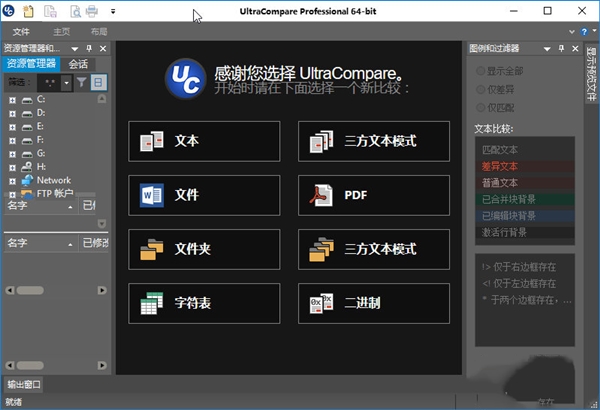The image size is (600, 410).
Task: Click the copy document icon in quick toolbar
Action: pyautogui.click(x=50, y=11)
